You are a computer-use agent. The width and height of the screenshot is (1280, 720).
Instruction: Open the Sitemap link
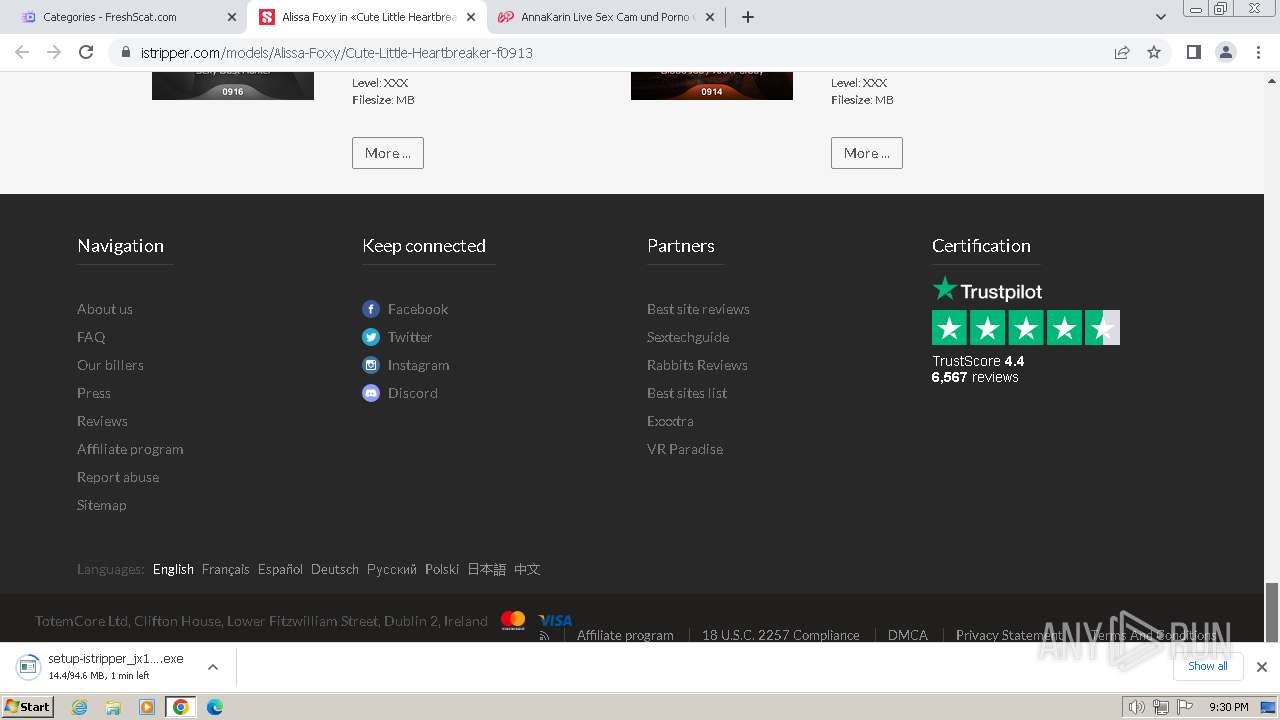pyautogui.click(x=102, y=505)
